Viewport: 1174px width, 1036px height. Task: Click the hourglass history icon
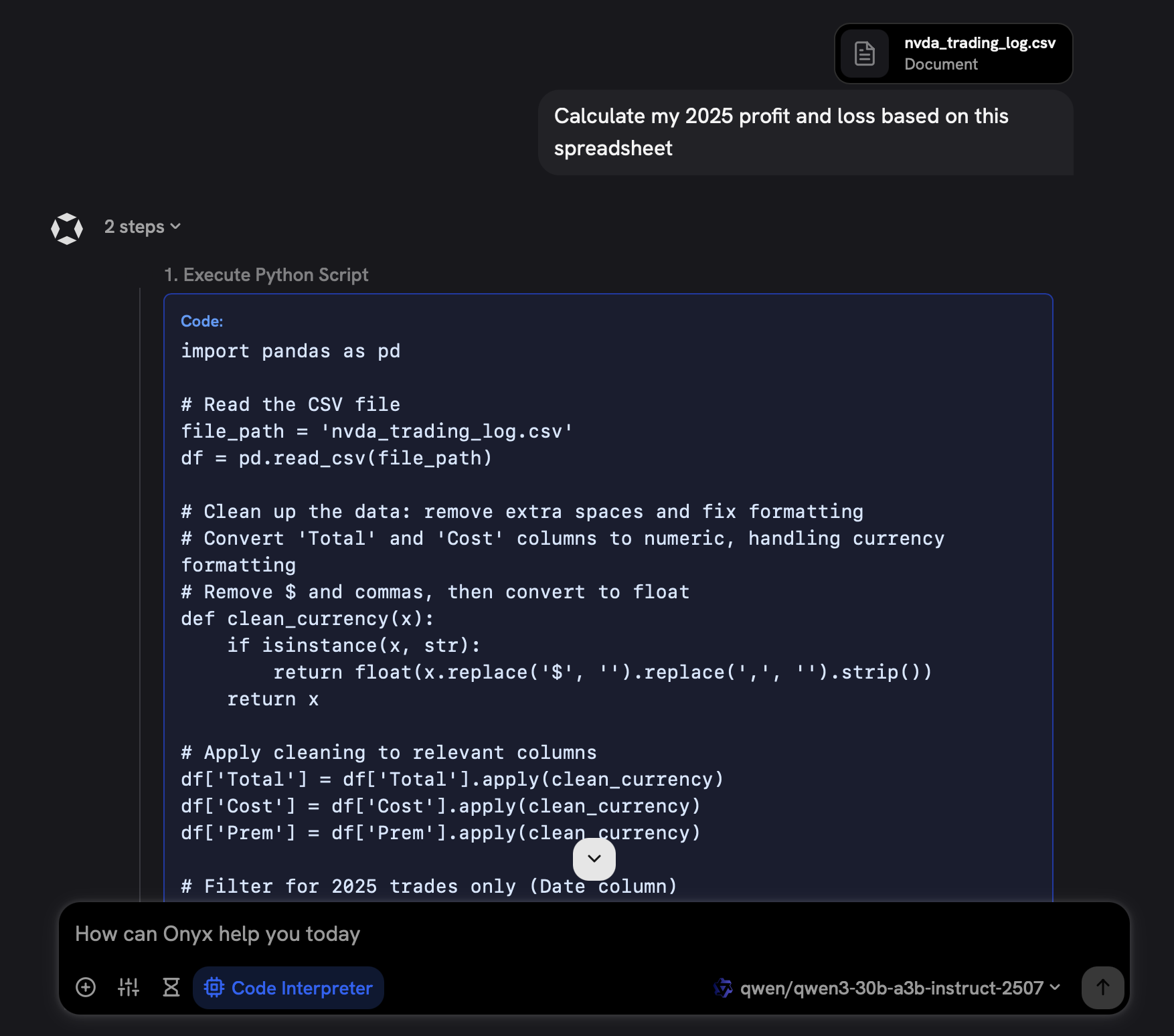pos(171,987)
